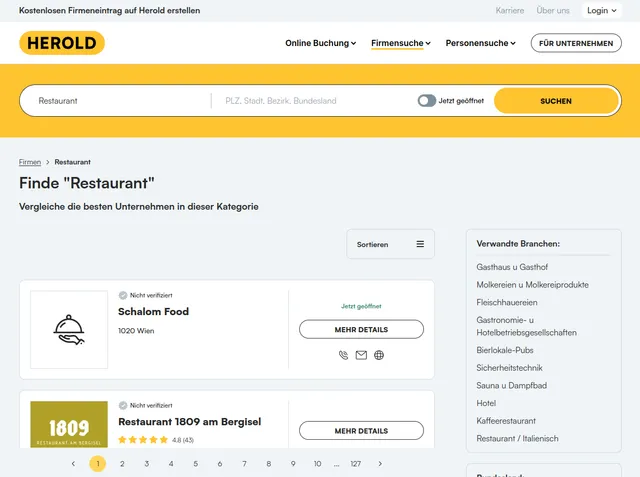Viewport: 640px width, 477px height.
Task: Open MEHR DETAILS for Restaurant 1809
Action: pos(361,430)
